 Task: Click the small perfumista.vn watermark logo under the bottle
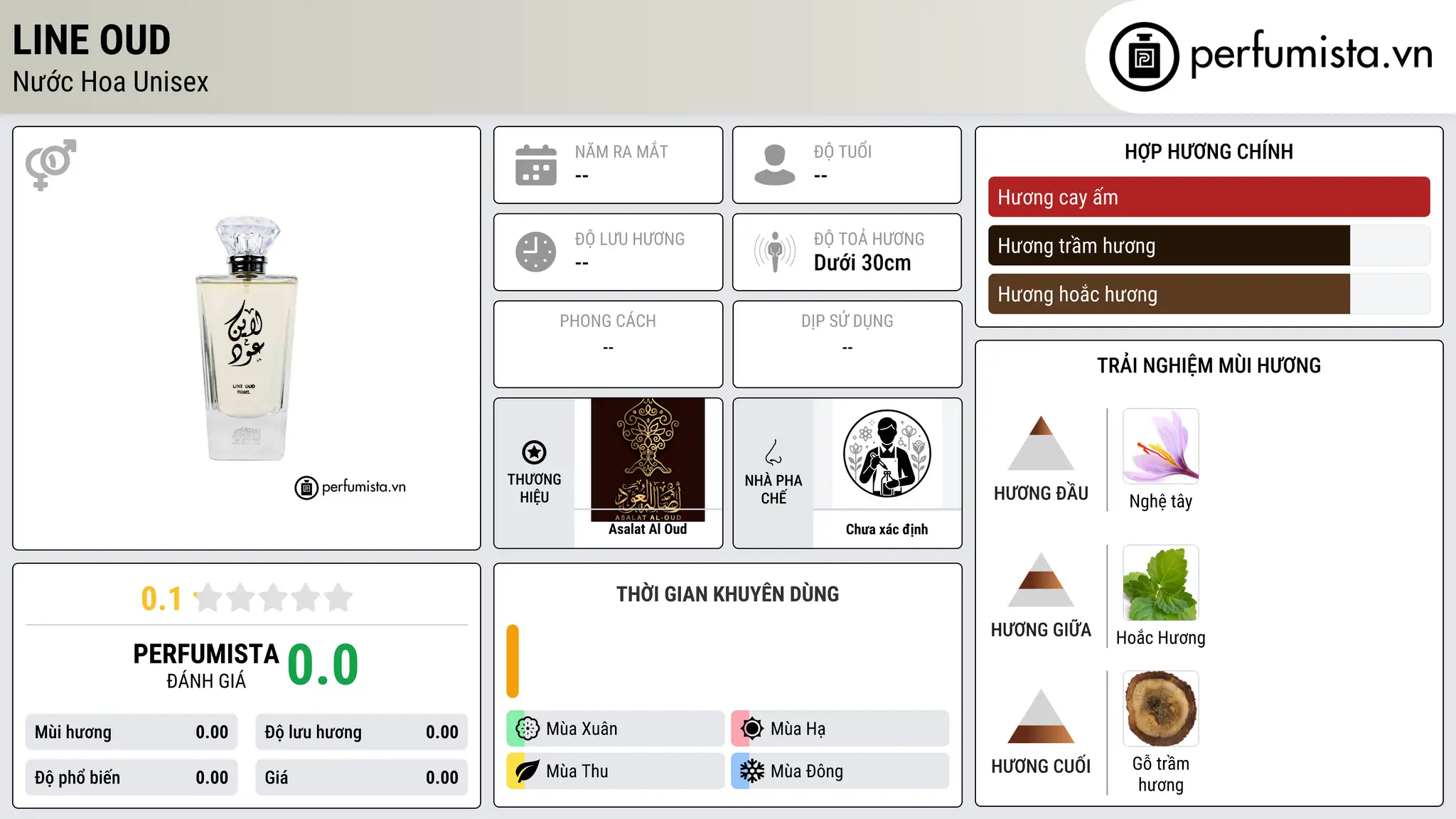(x=350, y=488)
